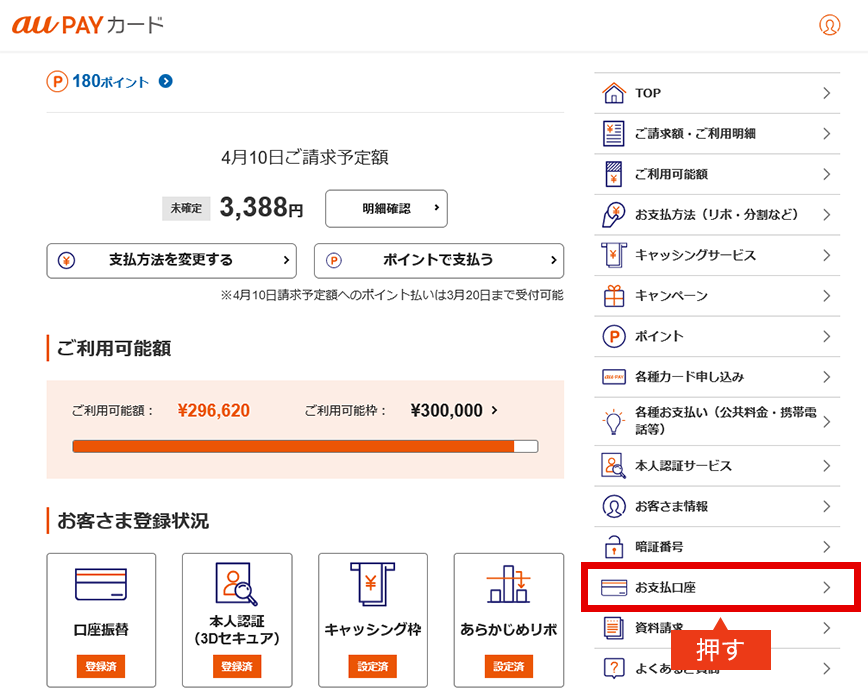868x690 pixels.
Task: Click the padlock icon for 暗証番号
Action: 613,547
